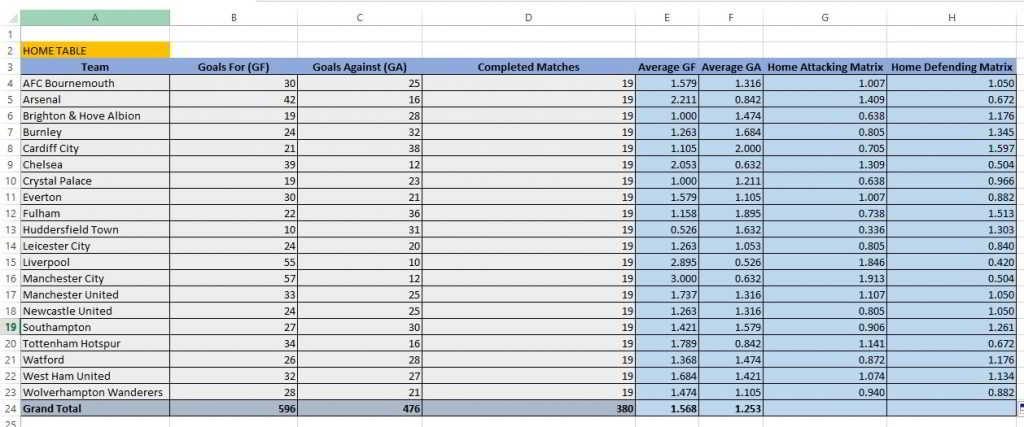Image resolution: width=1024 pixels, height=427 pixels.
Task: Click the overall Average GA 1.253
Action: [x=731, y=409]
